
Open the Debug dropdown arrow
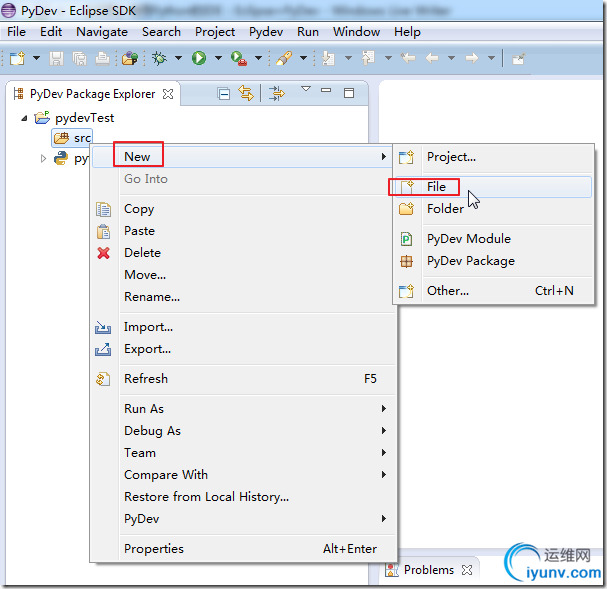[178, 58]
